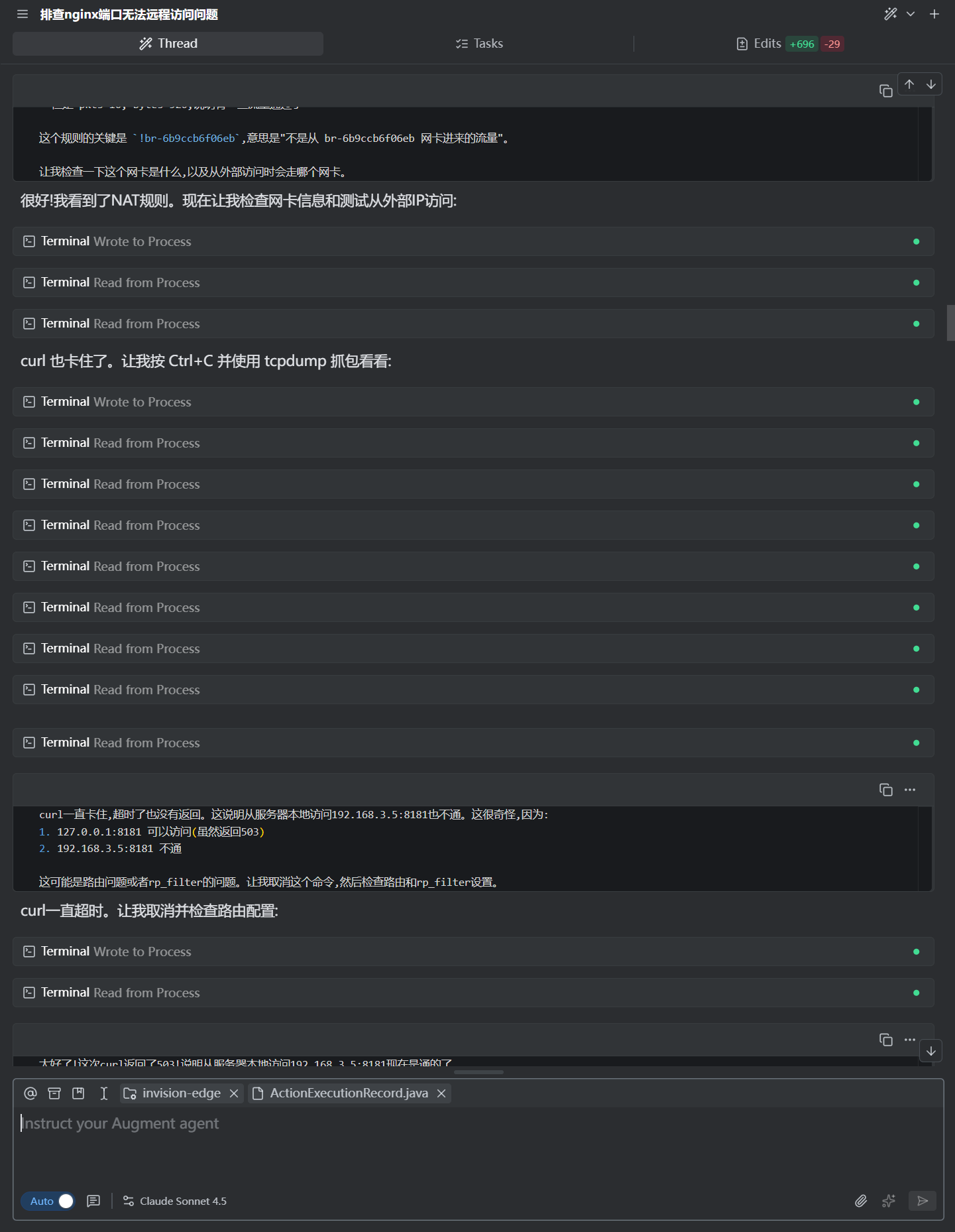Click the chat mode icon beside Auto

tap(93, 1201)
